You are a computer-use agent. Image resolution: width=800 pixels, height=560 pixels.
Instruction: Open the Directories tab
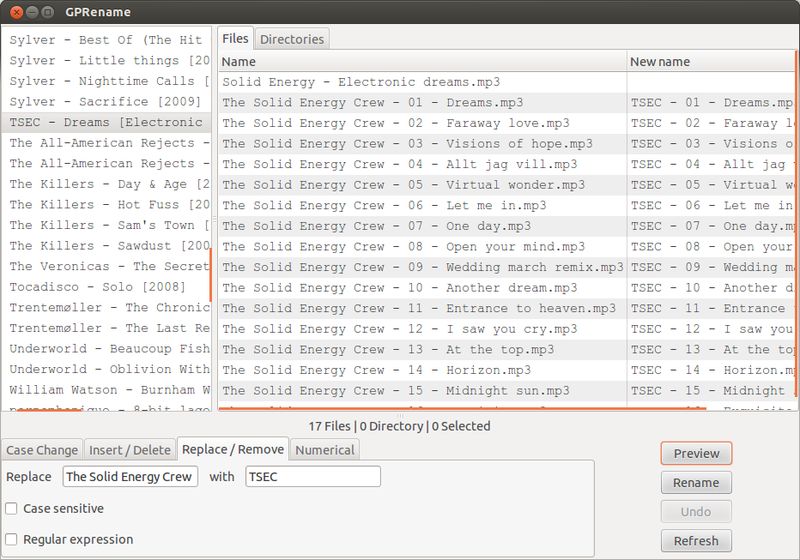292,39
